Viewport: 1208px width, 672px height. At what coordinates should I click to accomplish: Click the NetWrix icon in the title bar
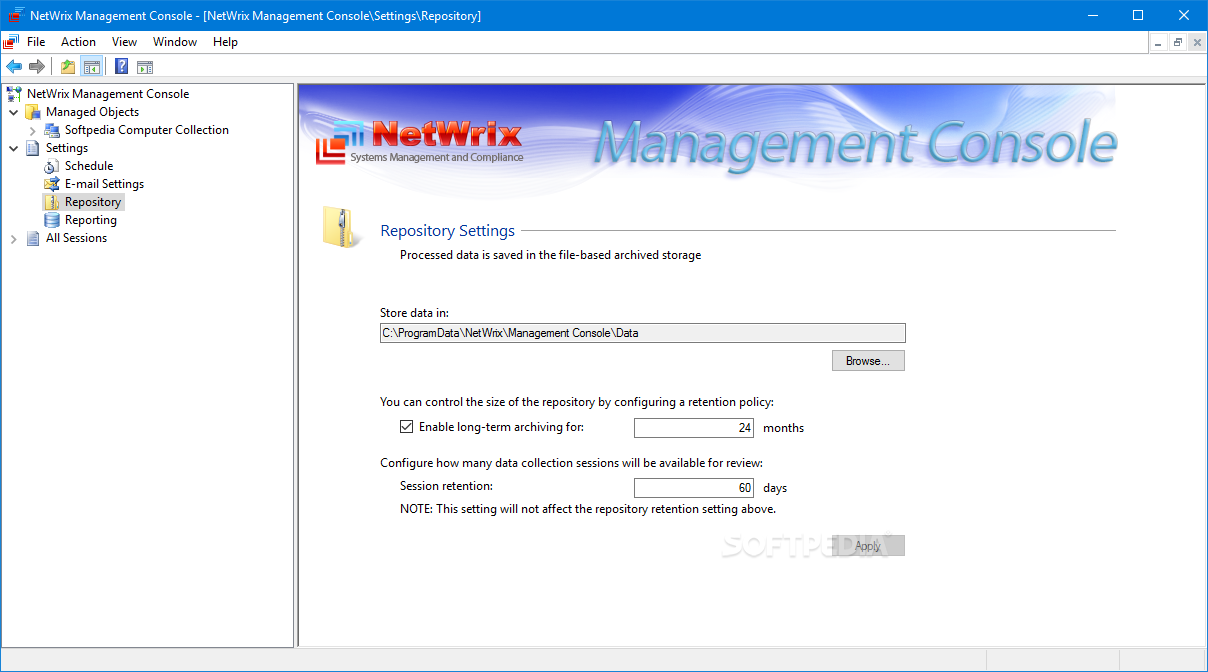click(x=18, y=15)
